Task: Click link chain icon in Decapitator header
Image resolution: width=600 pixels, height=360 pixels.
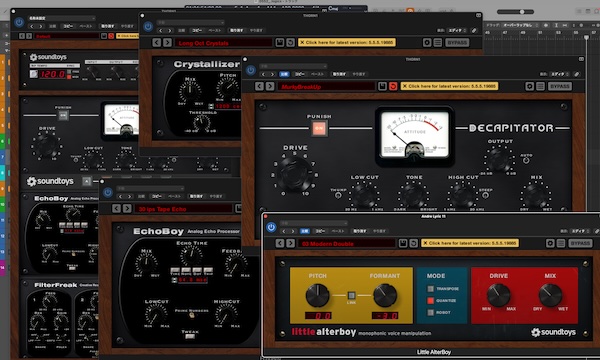Action: 577,74
